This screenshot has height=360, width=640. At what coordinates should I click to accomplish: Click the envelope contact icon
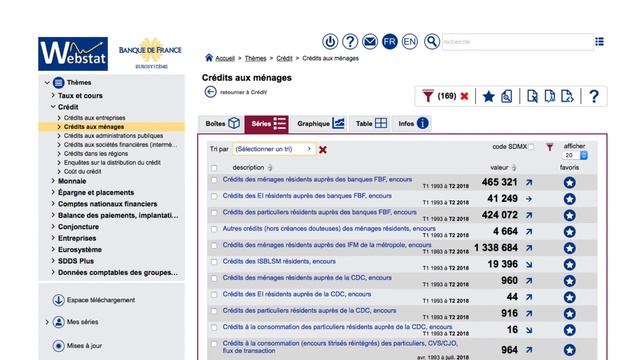tap(370, 42)
